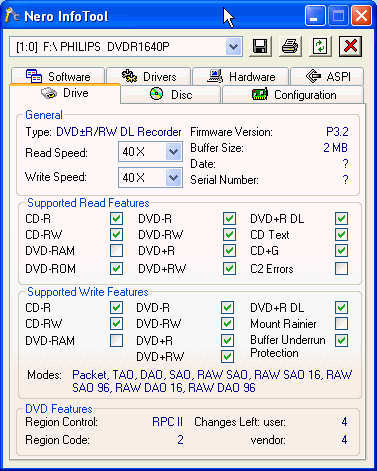Minimize the Nero InfoTool window

pyautogui.click(x=315, y=16)
